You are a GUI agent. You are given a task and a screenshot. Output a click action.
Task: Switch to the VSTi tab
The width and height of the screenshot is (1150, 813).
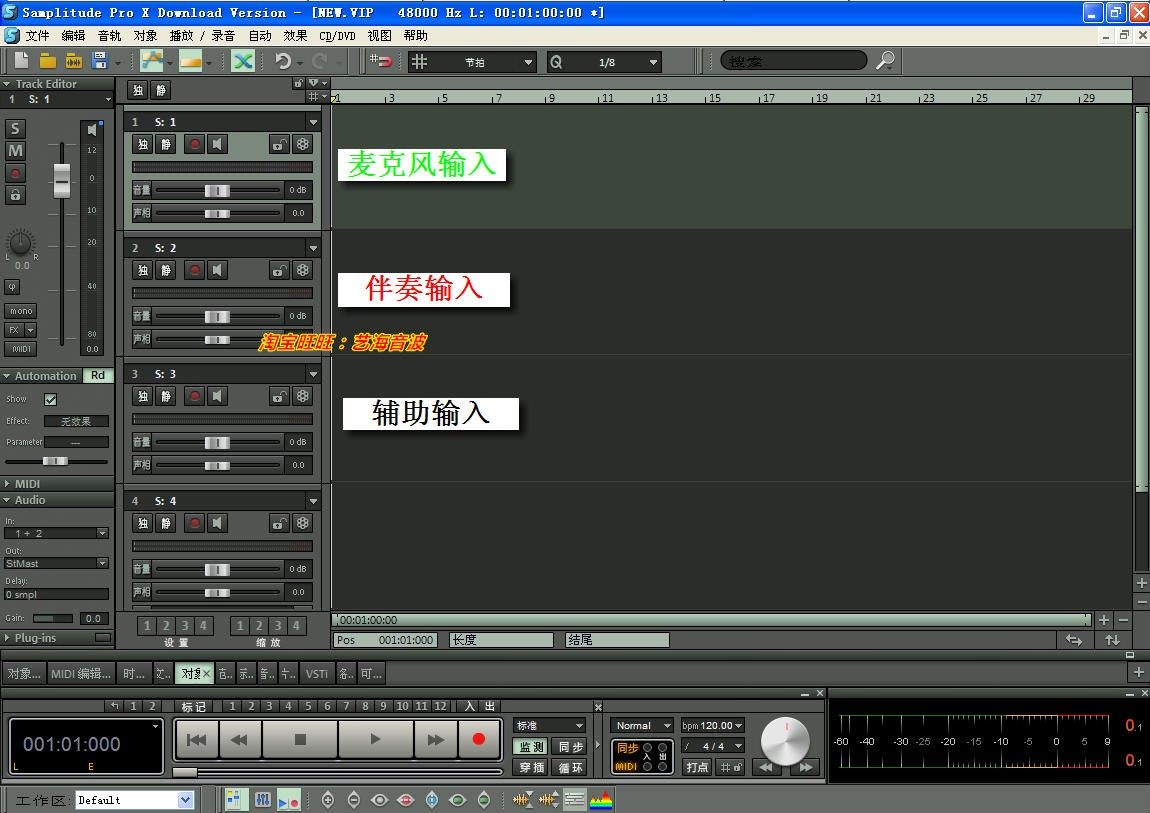pos(317,674)
